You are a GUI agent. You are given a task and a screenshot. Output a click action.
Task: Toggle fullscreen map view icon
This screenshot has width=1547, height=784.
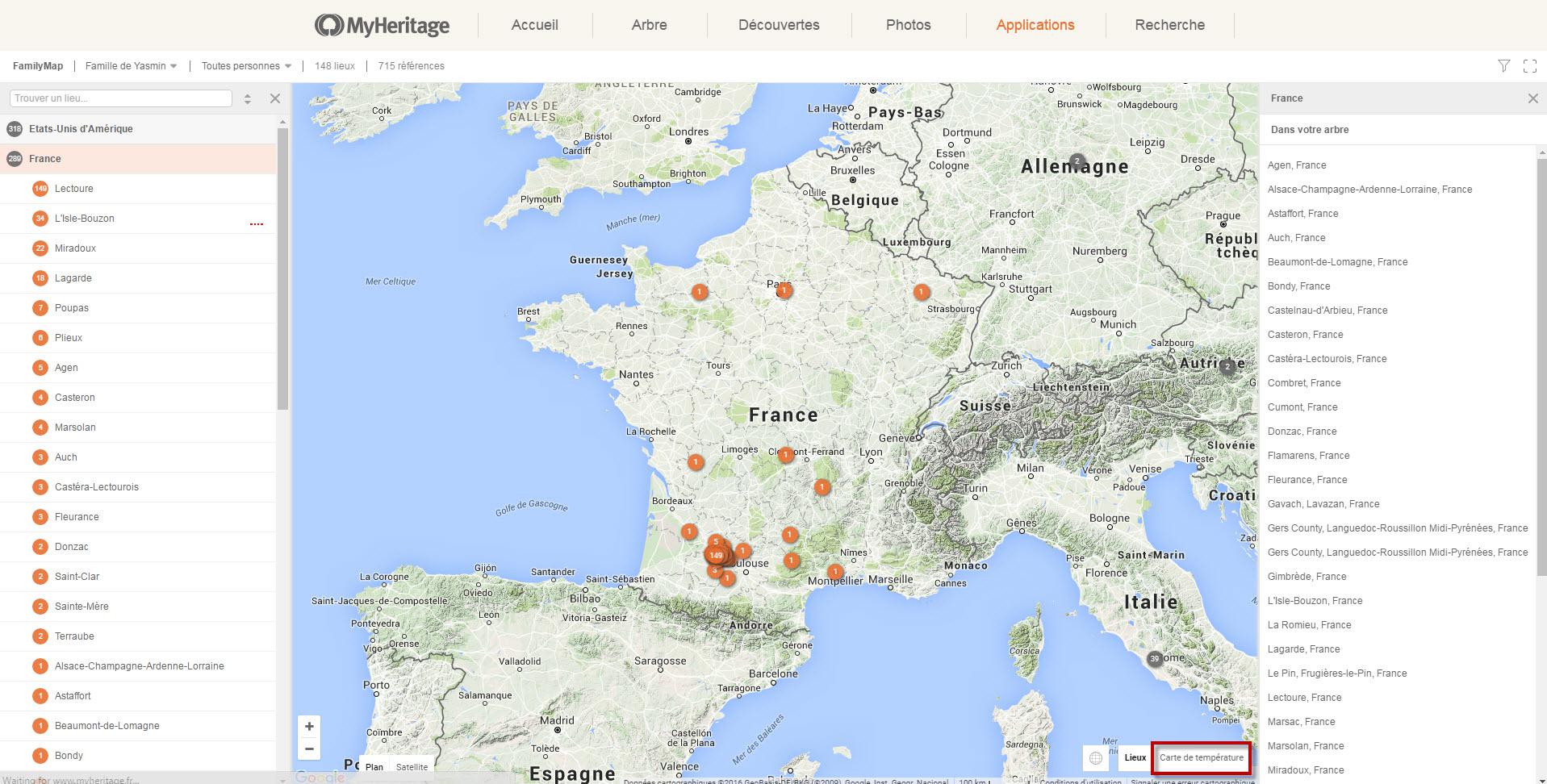pyautogui.click(x=1530, y=66)
